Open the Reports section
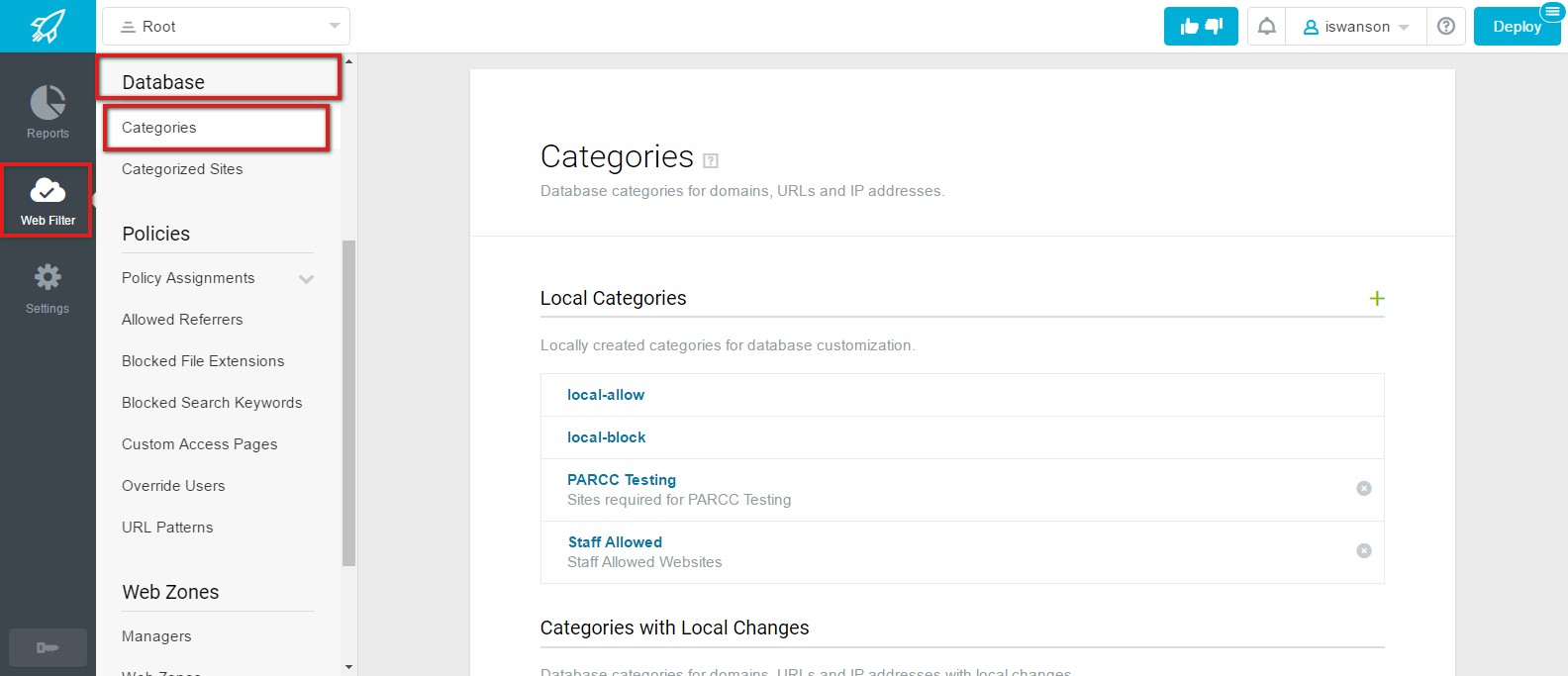The image size is (1568, 676). pyautogui.click(x=48, y=113)
